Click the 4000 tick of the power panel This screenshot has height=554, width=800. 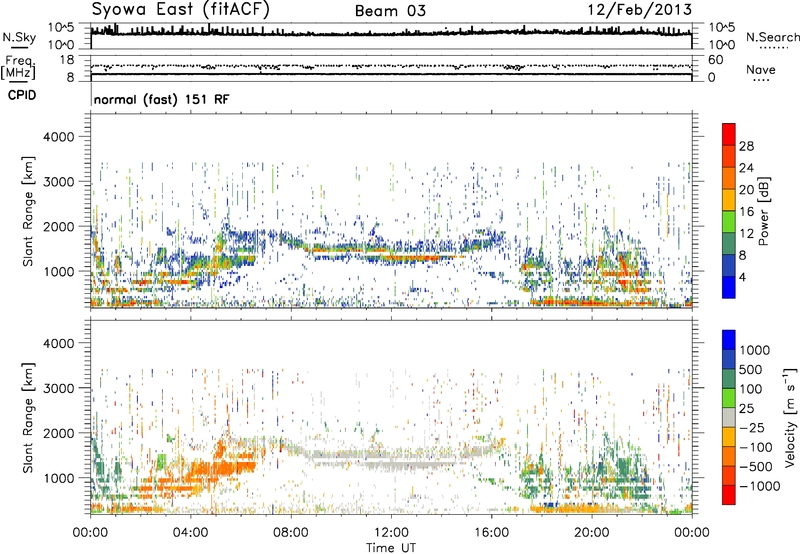(x=59, y=137)
